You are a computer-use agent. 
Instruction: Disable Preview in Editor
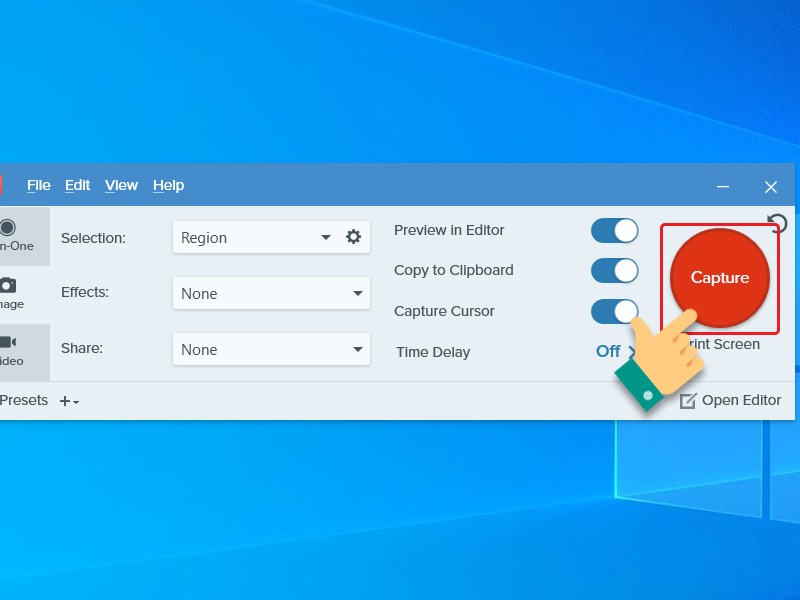(614, 230)
